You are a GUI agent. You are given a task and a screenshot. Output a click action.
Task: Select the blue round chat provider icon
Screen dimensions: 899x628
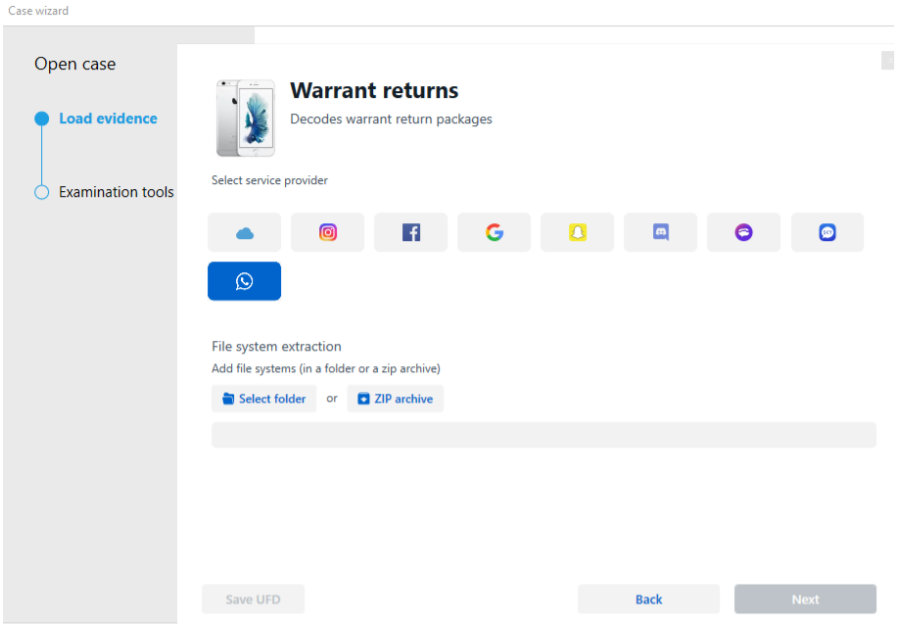(x=827, y=232)
